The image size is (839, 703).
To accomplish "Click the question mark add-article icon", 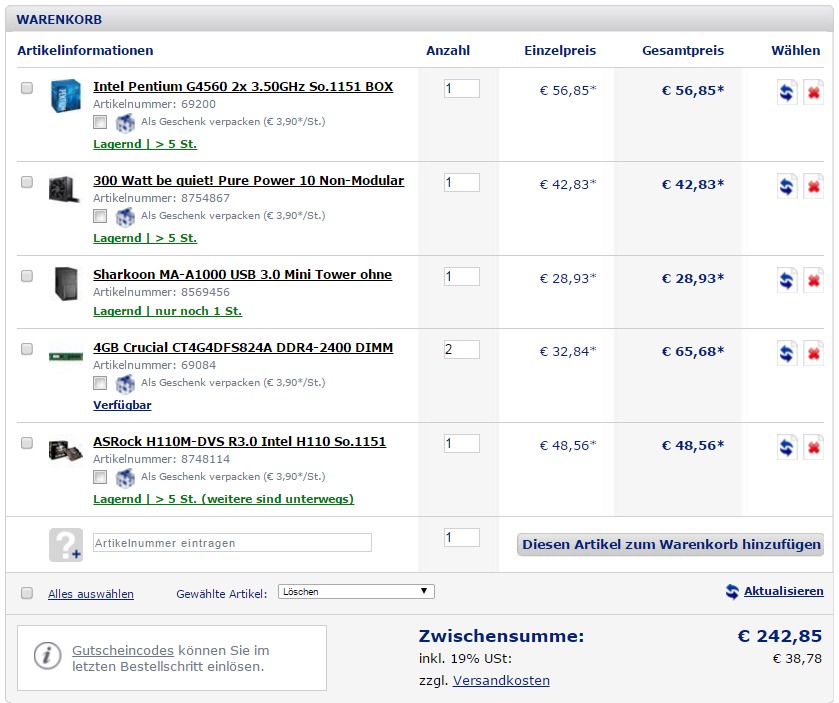I will [66, 545].
